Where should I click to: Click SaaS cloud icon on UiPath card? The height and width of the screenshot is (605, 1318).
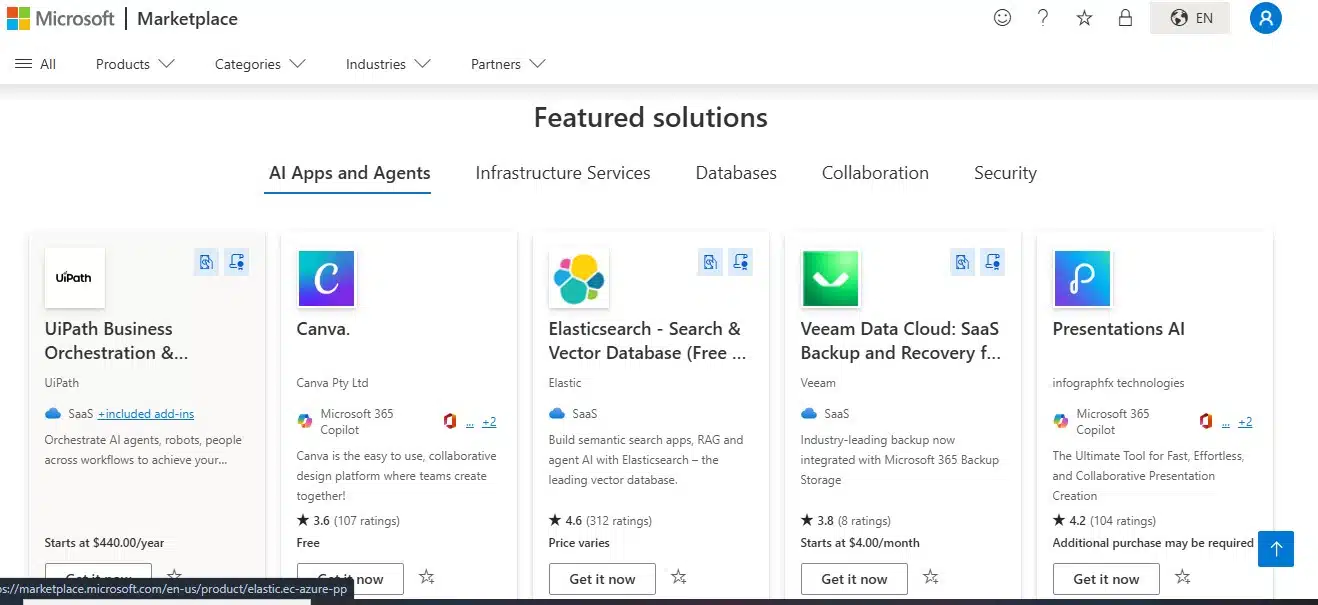point(53,413)
